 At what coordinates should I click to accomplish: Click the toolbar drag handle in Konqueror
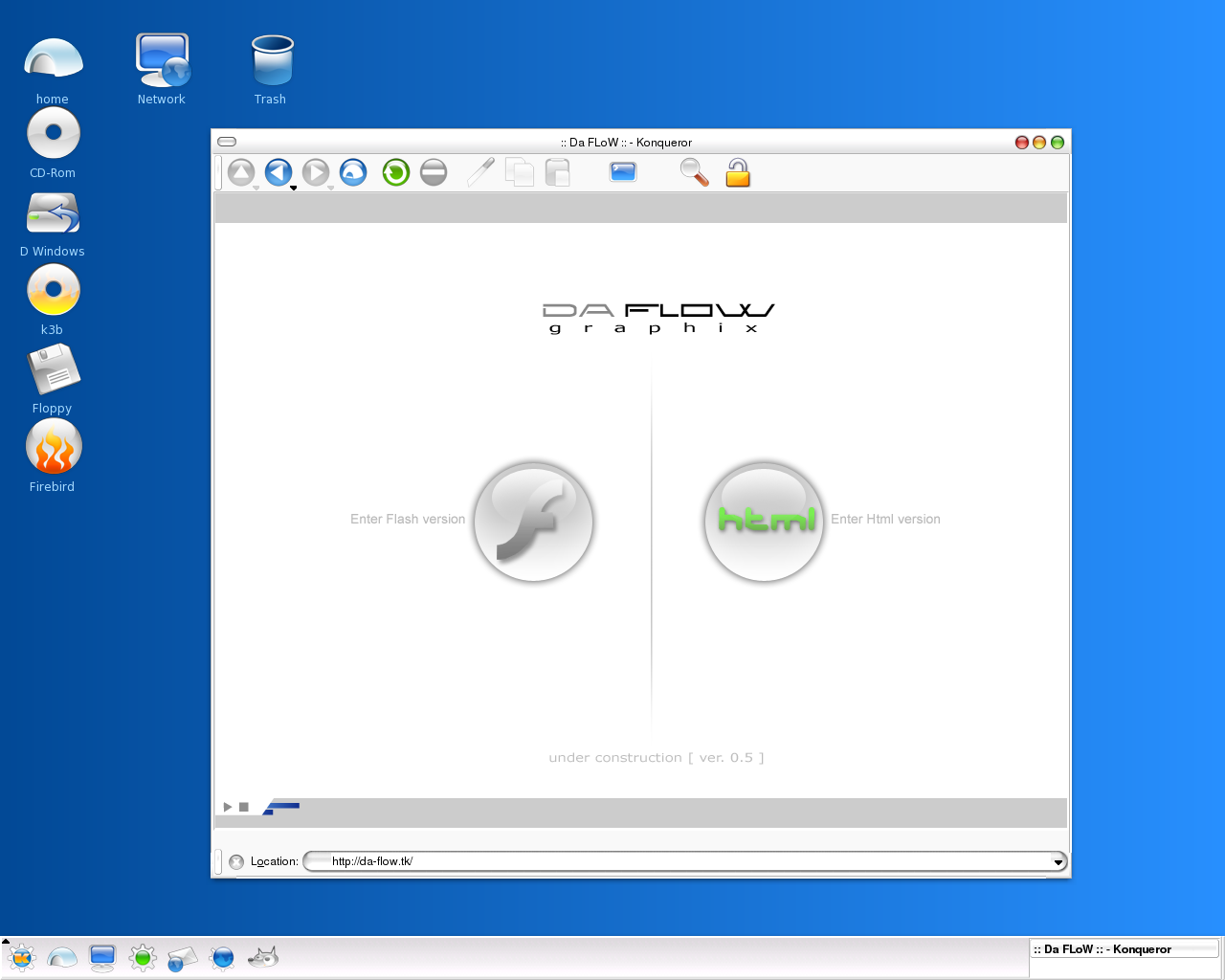point(218,172)
